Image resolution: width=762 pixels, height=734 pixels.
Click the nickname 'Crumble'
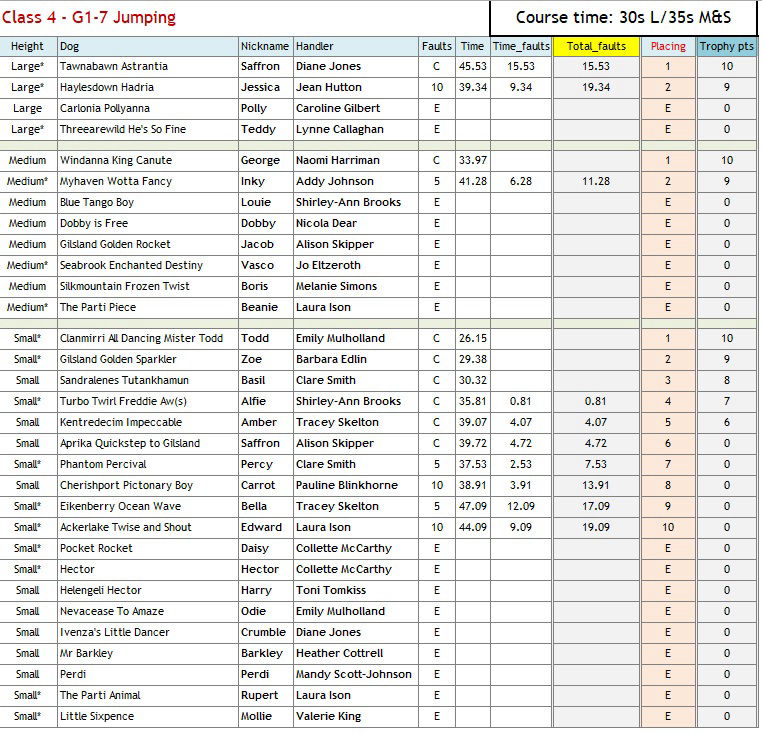pyautogui.click(x=263, y=632)
